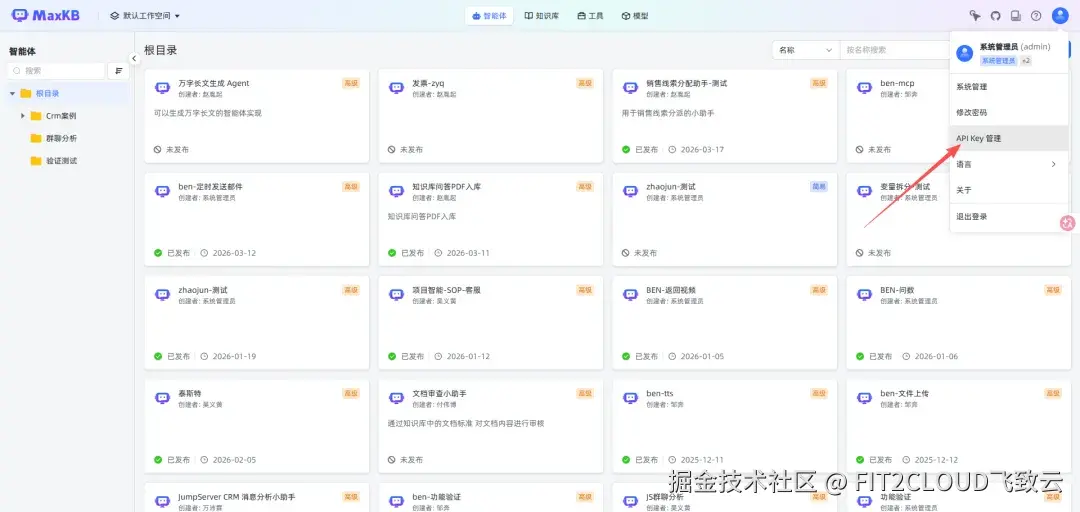Click the user avatar in top bar
Image resolution: width=1080 pixels, height=512 pixels.
1059,15
